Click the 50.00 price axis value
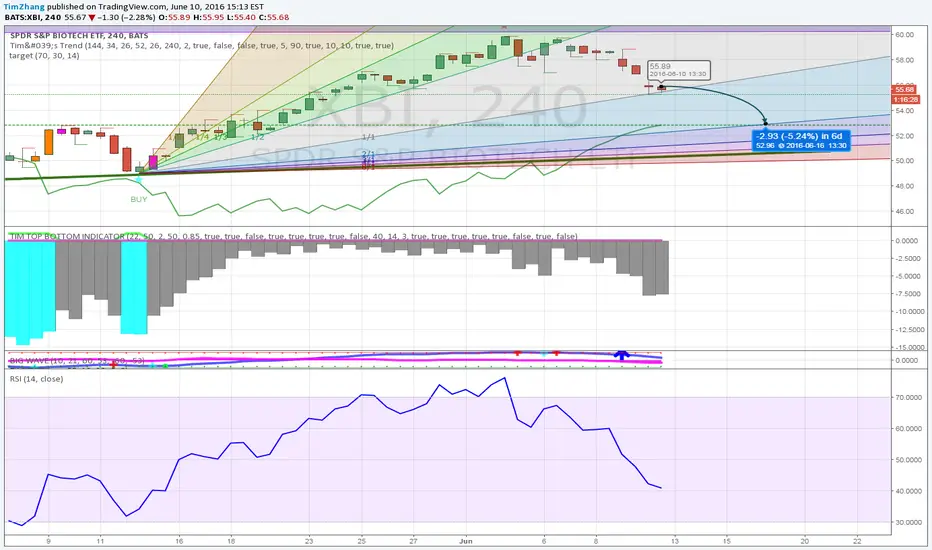The image size is (932, 550). (x=904, y=161)
